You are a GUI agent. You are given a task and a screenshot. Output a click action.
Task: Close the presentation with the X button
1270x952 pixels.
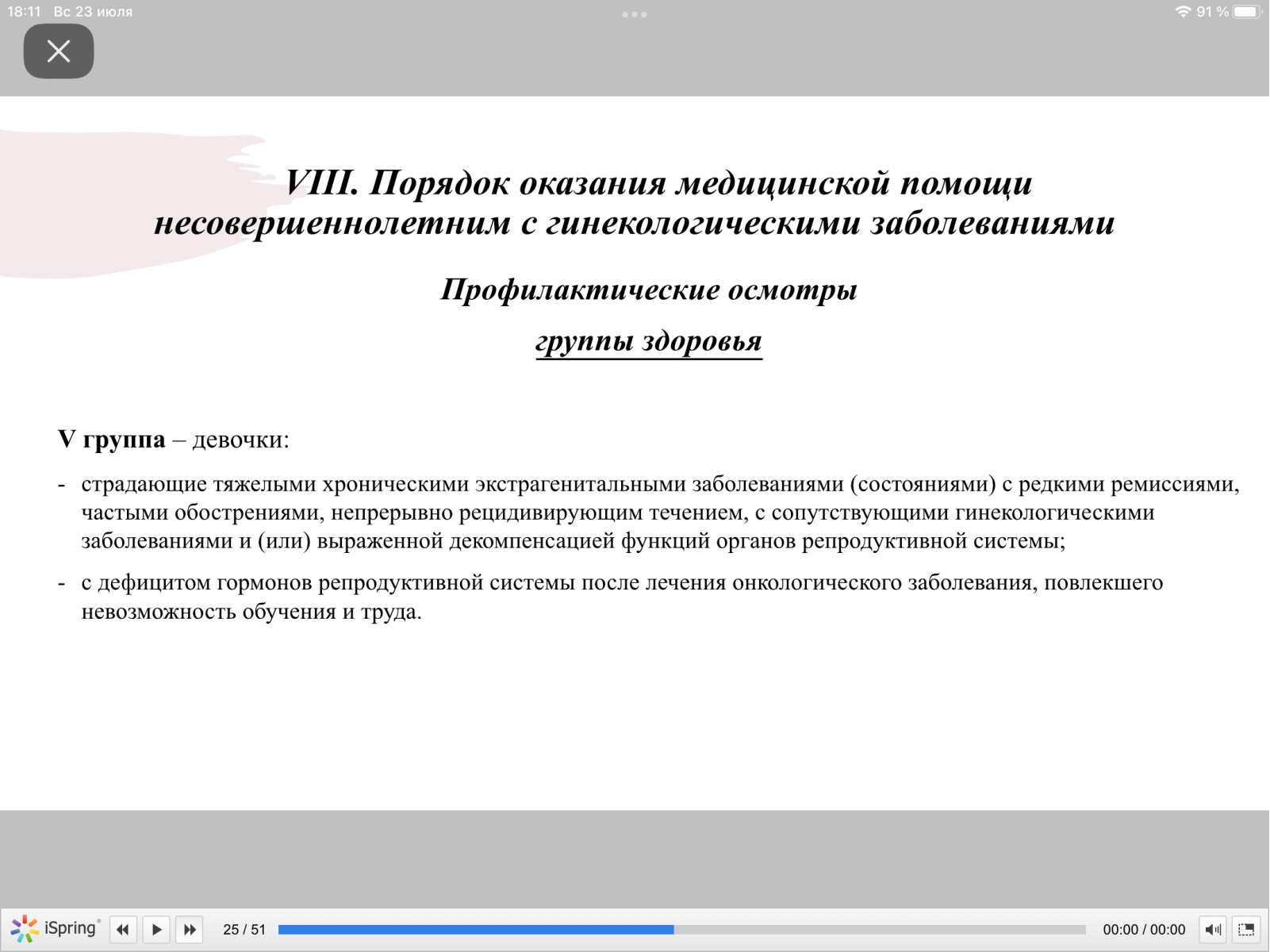[x=59, y=52]
